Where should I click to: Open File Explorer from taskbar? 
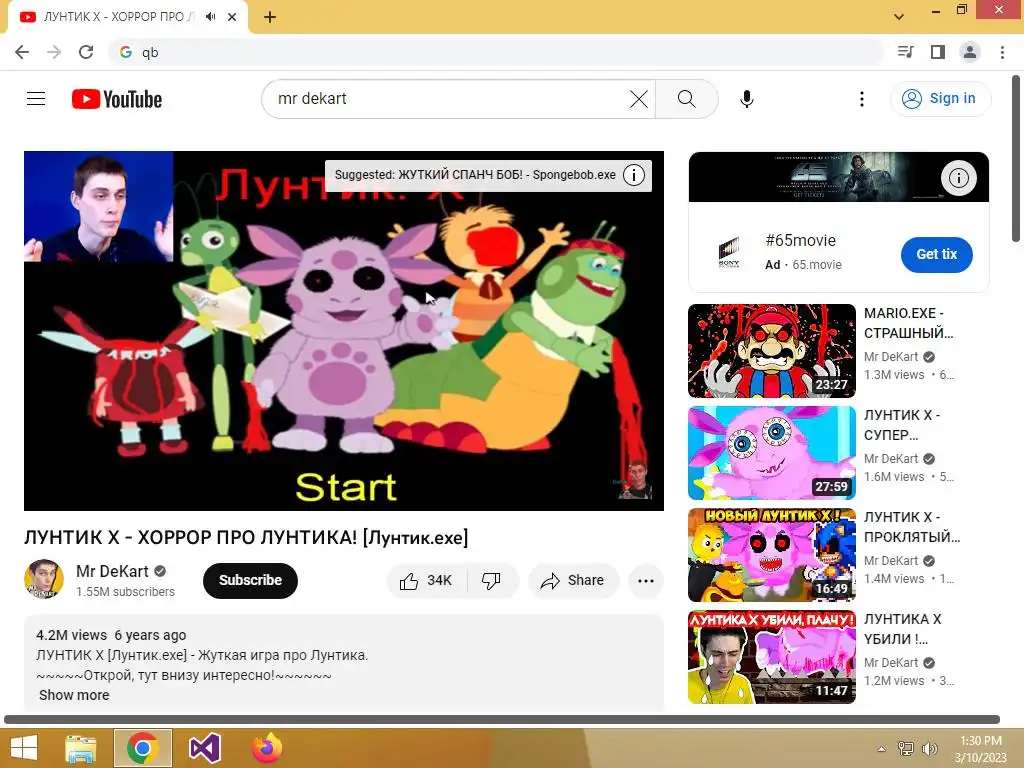pyautogui.click(x=80, y=748)
